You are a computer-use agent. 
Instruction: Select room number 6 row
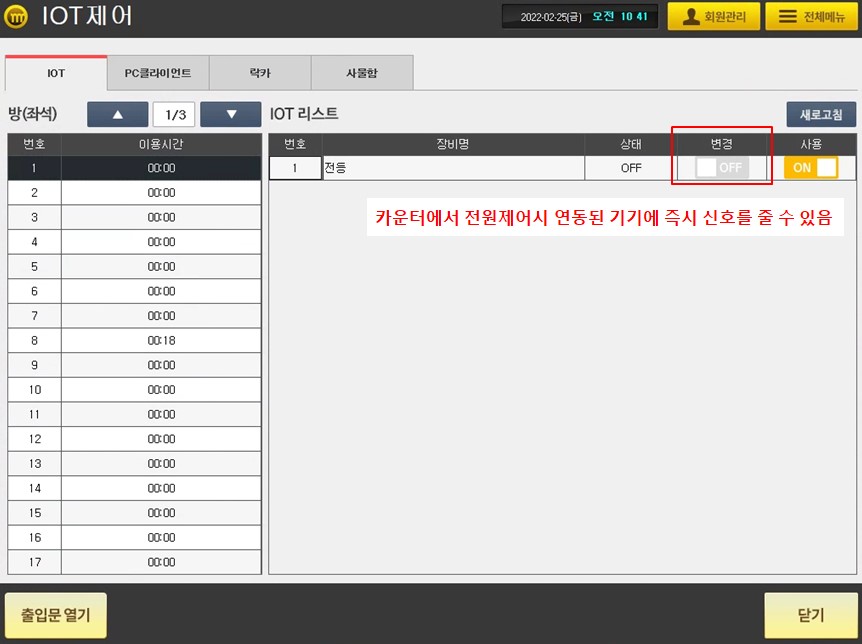[x=135, y=291]
